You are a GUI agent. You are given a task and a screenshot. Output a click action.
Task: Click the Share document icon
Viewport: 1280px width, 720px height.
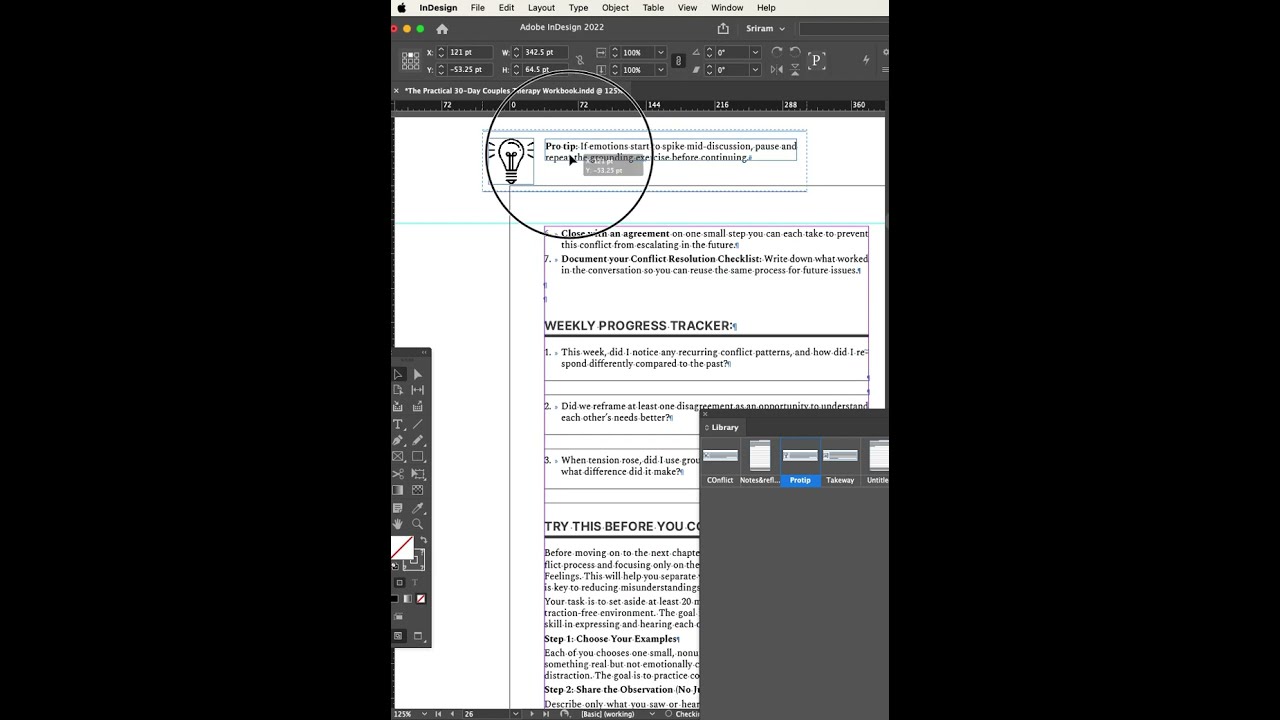pos(723,29)
